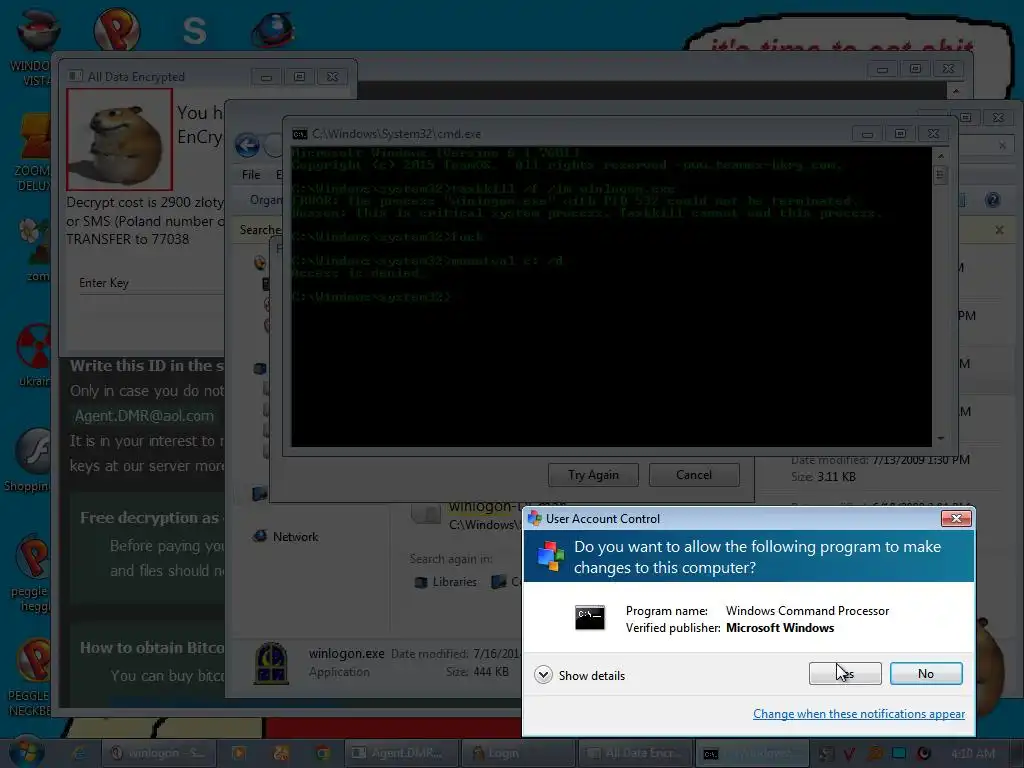Click the zombie flower desktop icon
The width and height of the screenshot is (1024, 768).
click(35, 250)
